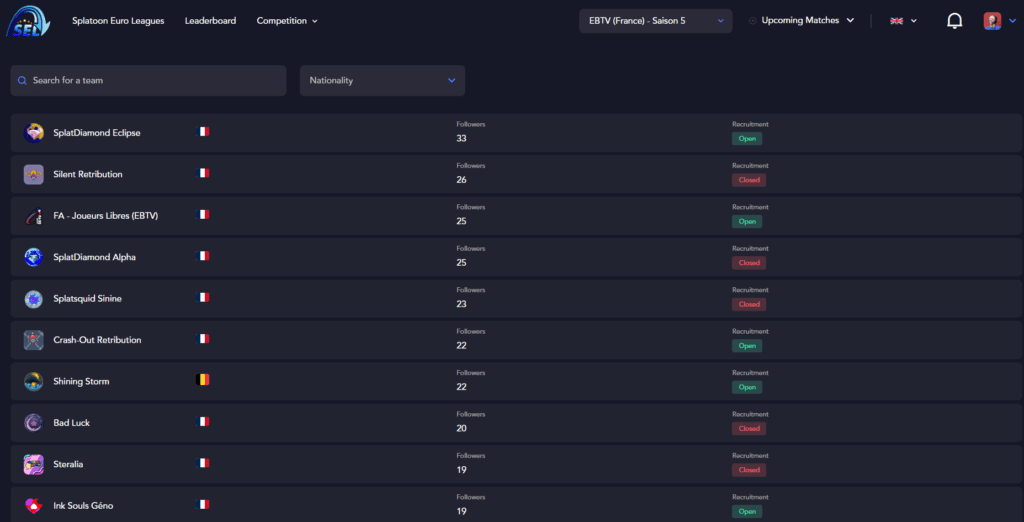This screenshot has width=1024, height=522.
Task: Open the user profile avatar menu
Action: 992,21
